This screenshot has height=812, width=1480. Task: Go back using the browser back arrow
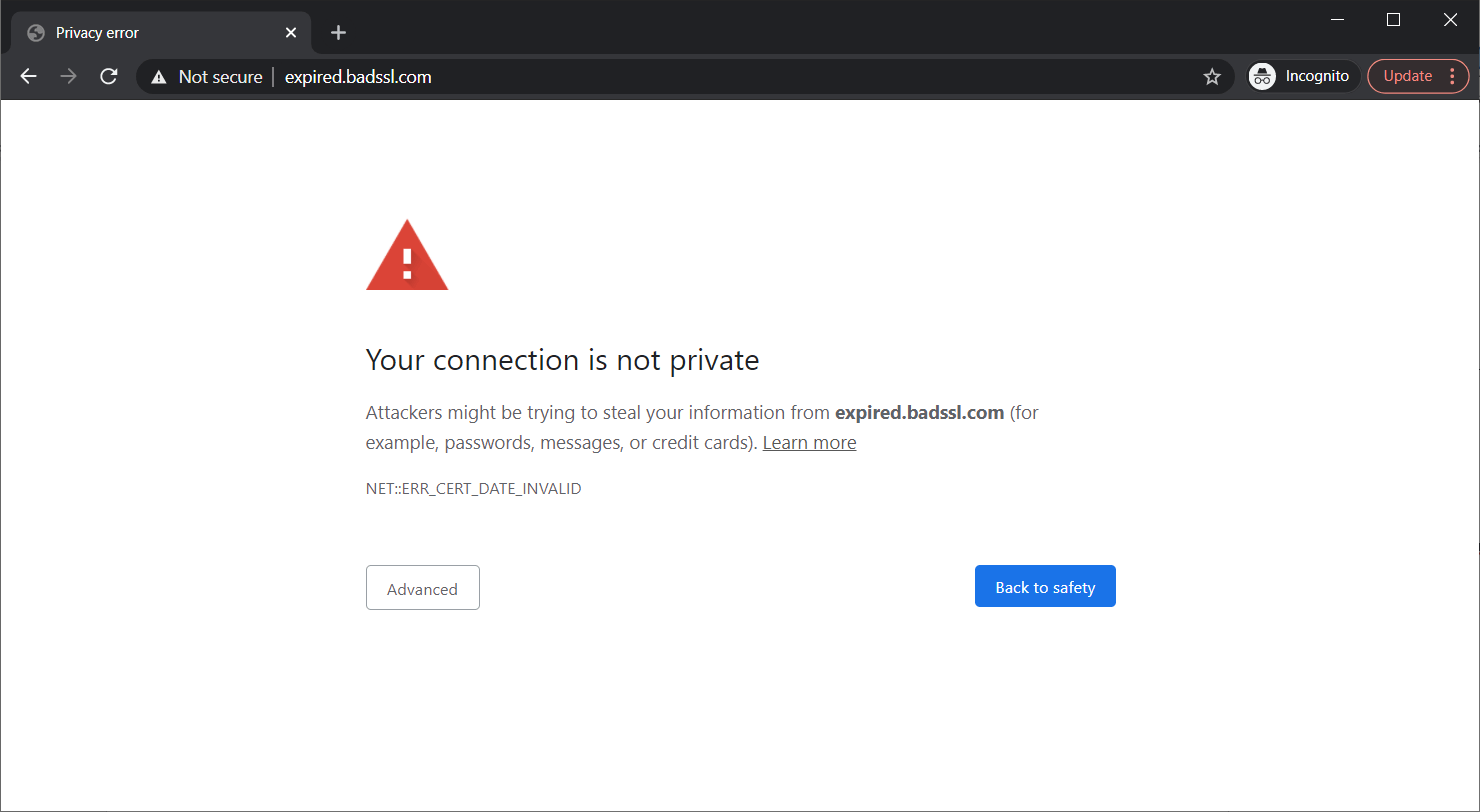click(x=28, y=76)
